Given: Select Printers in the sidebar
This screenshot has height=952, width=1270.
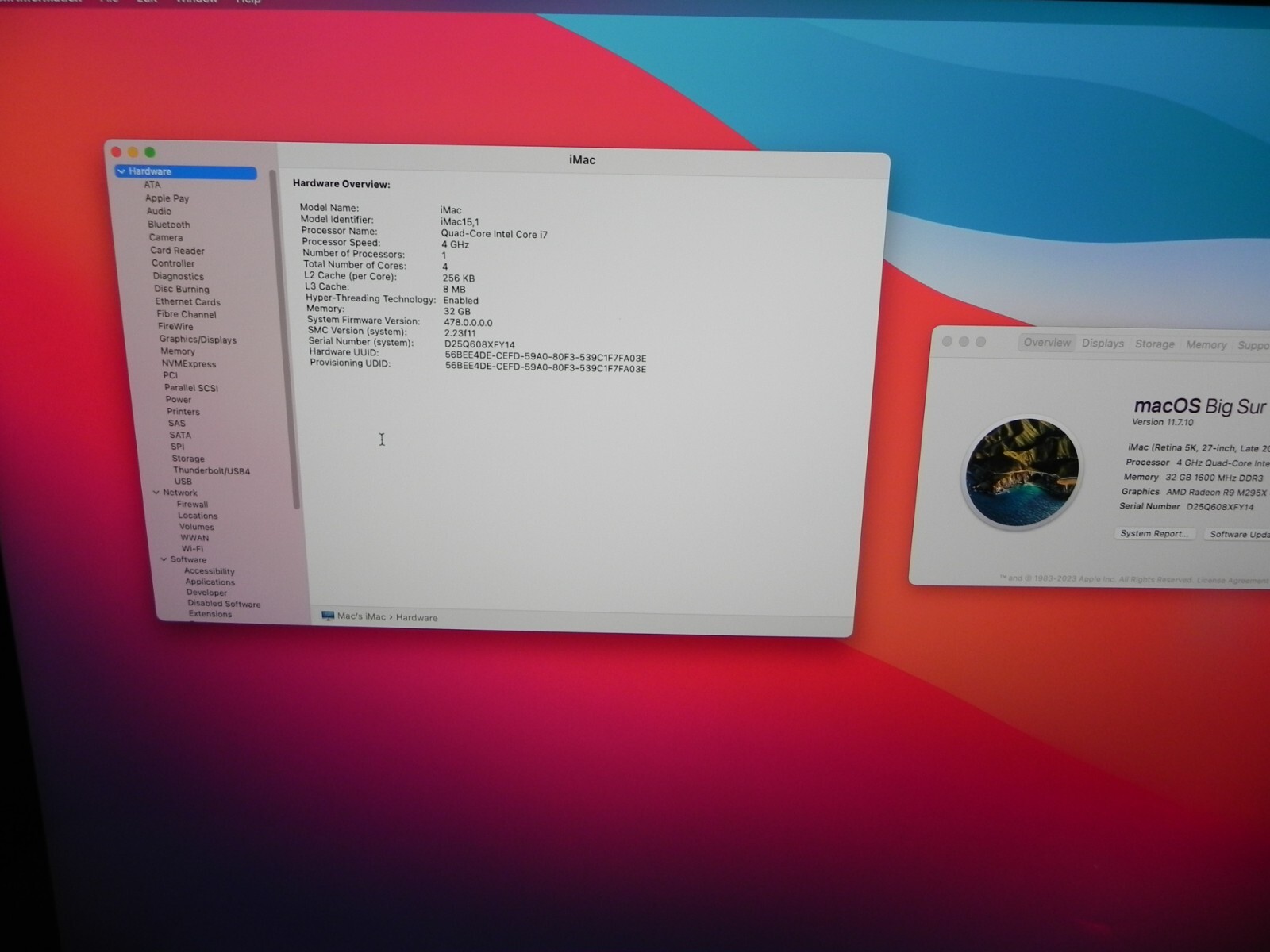Looking at the screenshot, I should tap(183, 412).
